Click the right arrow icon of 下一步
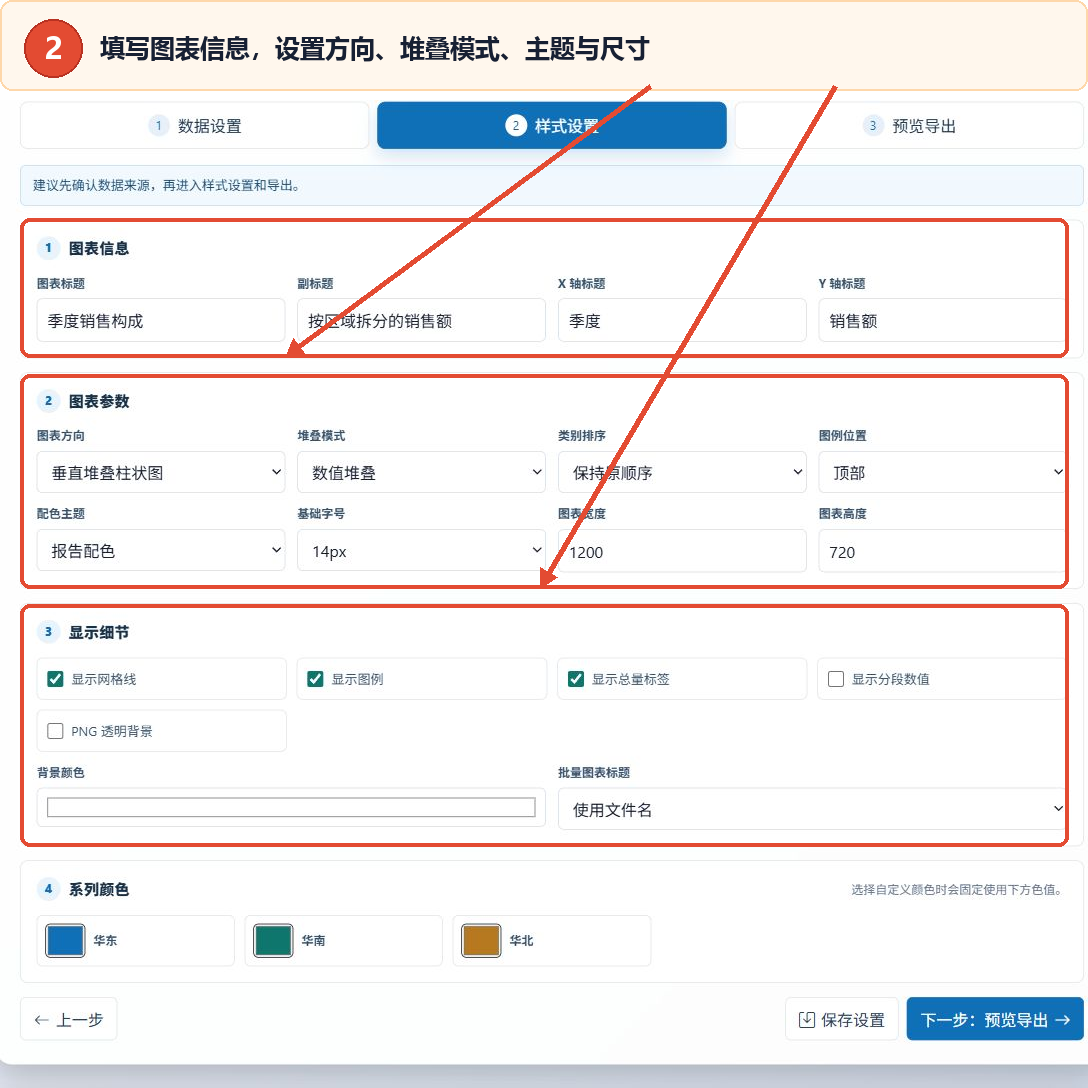The height and width of the screenshot is (1088, 1088). click(1062, 1019)
